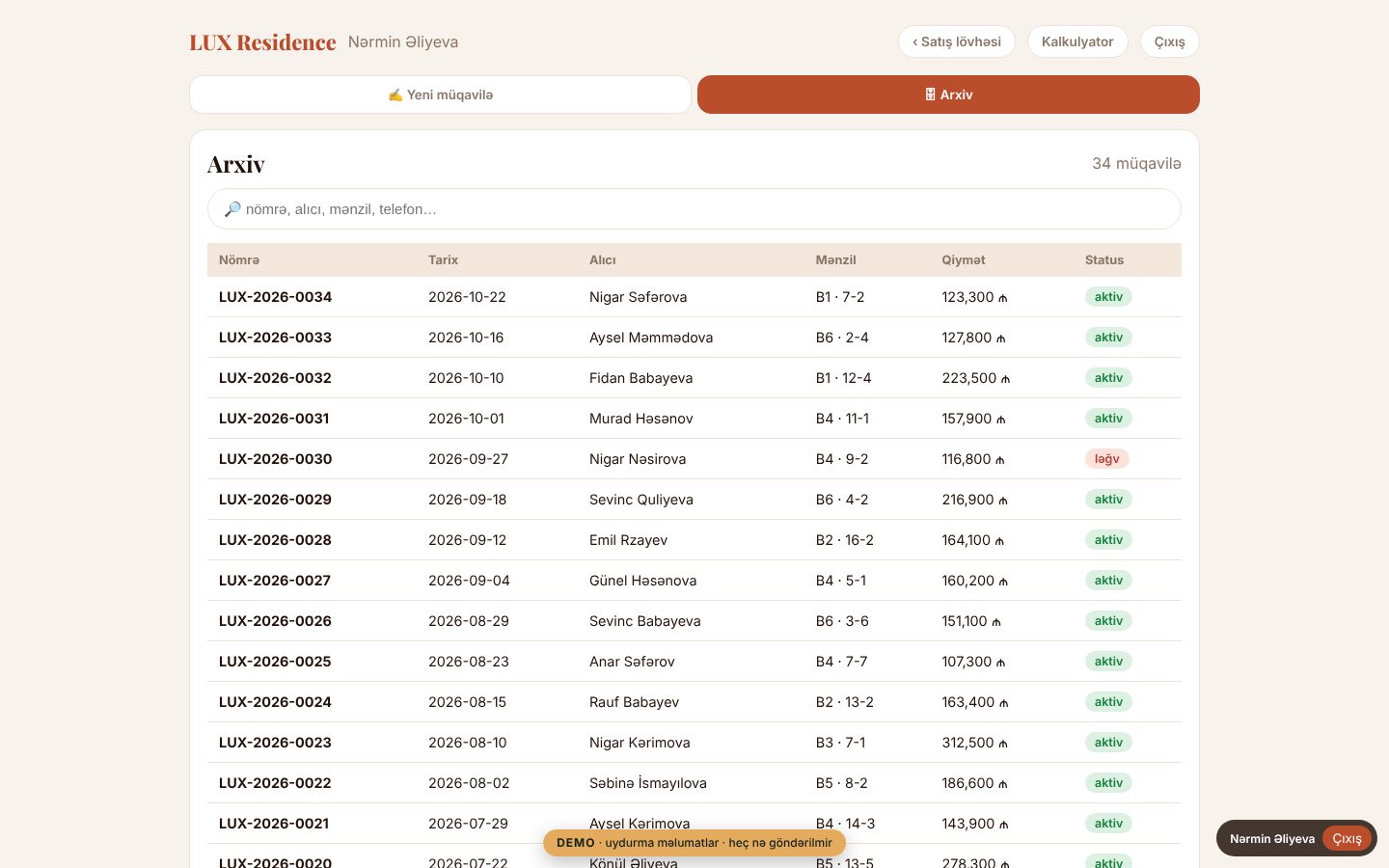The image size is (1389, 868).
Task: Click the price 216,900 ₼
Action: (975, 500)
